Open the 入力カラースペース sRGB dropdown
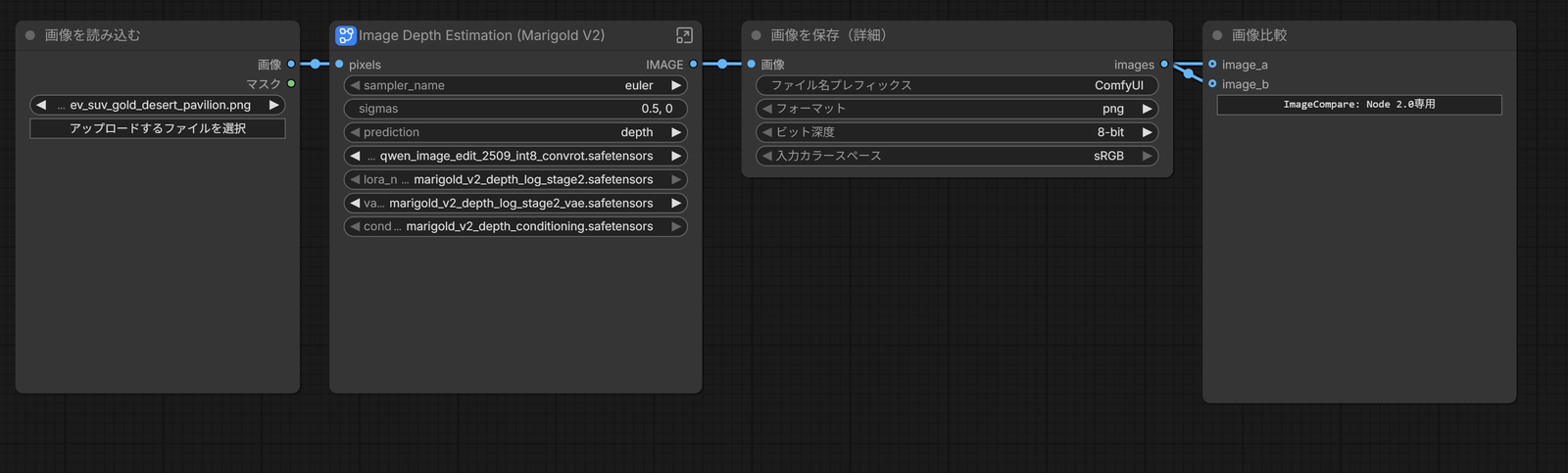The image size is (1568, 473). pos(957,156)
